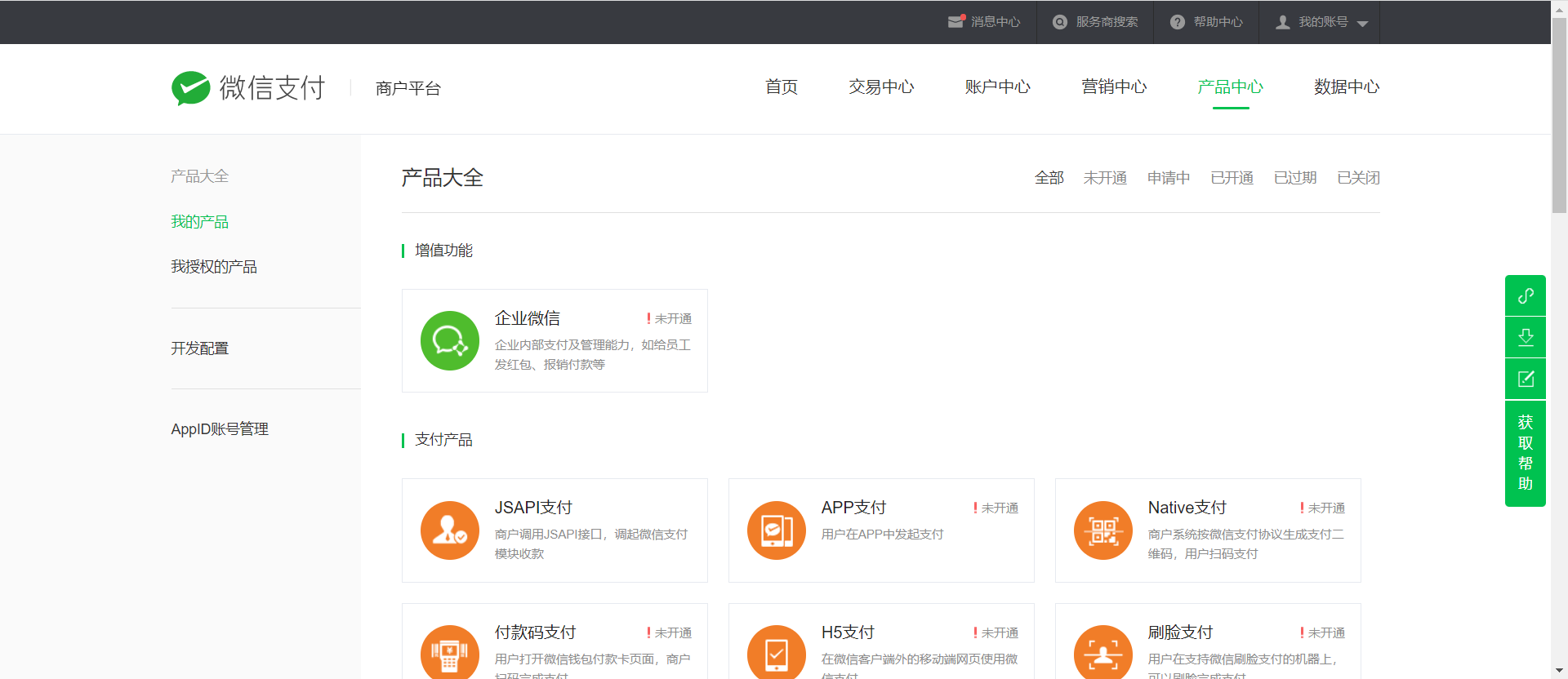The height and width of the screenshot is (679, 1568).
Task: Click the Native支付 QR code icon
Action: [1103, 530]
